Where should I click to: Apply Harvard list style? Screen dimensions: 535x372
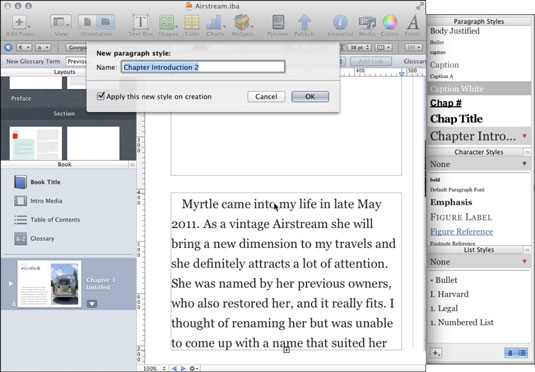click(x=449, y=294)
